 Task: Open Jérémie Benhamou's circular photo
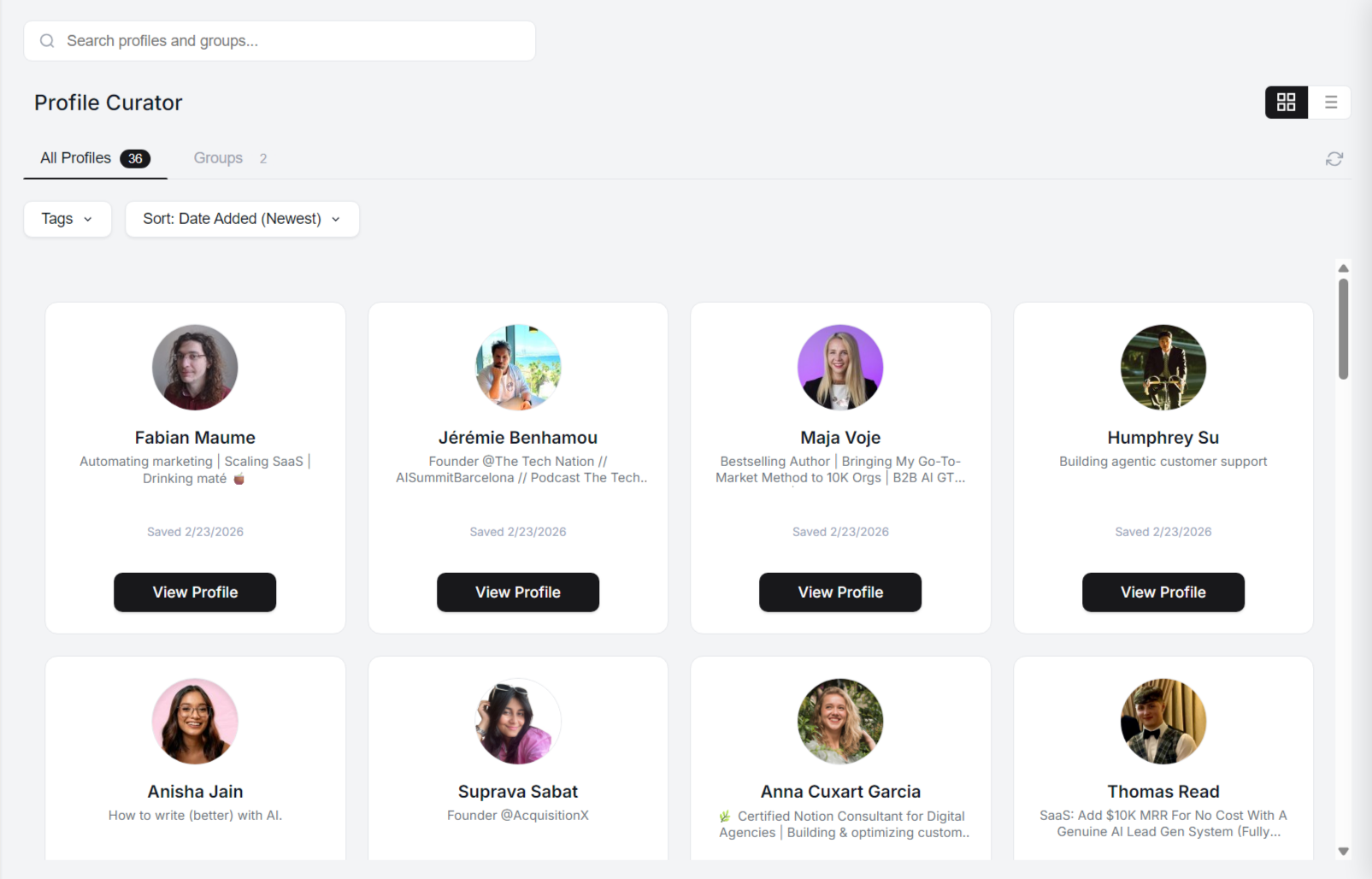[x=517, y=367]
